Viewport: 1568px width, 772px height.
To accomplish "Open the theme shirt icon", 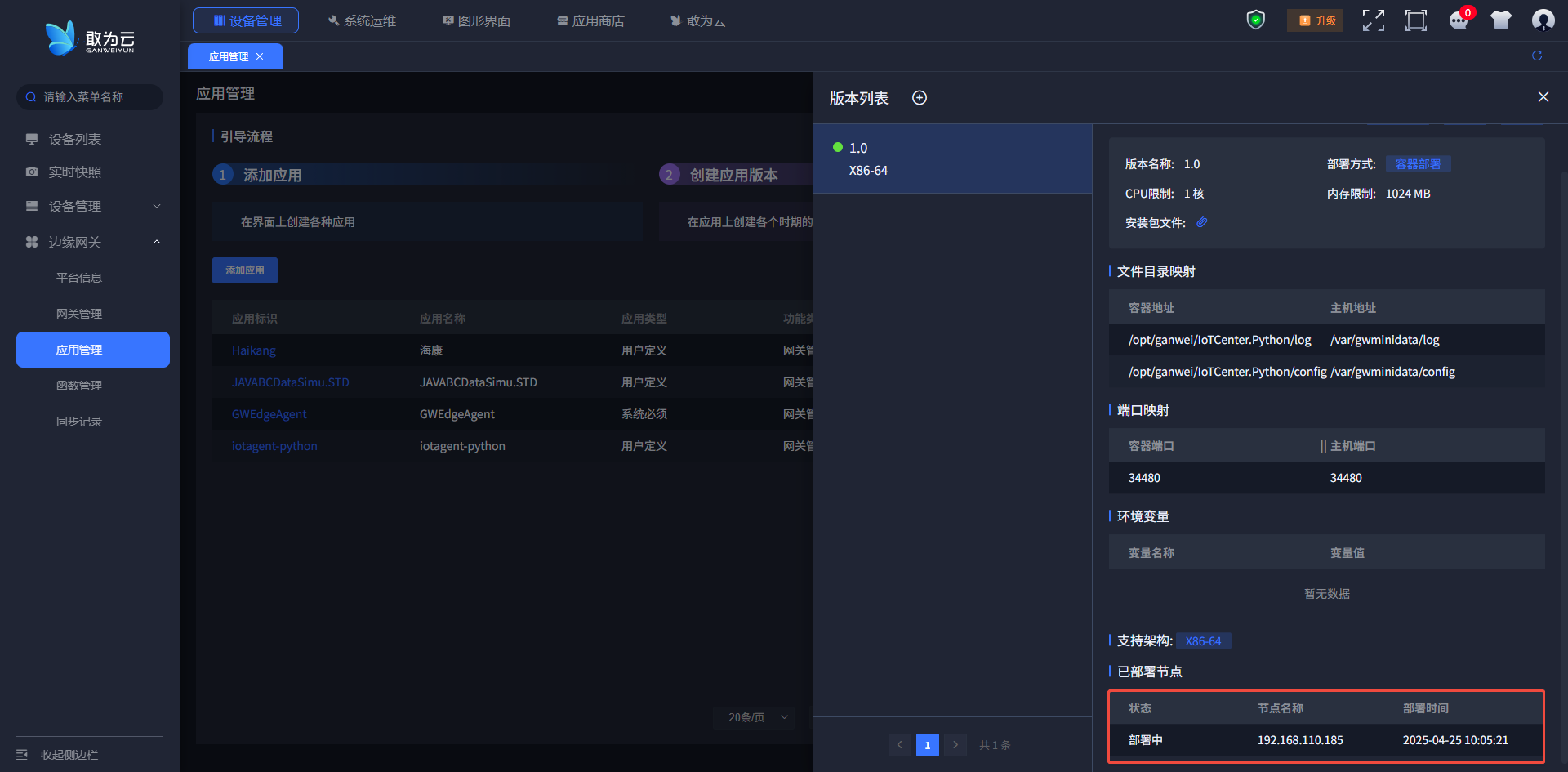I will 1501,20.
